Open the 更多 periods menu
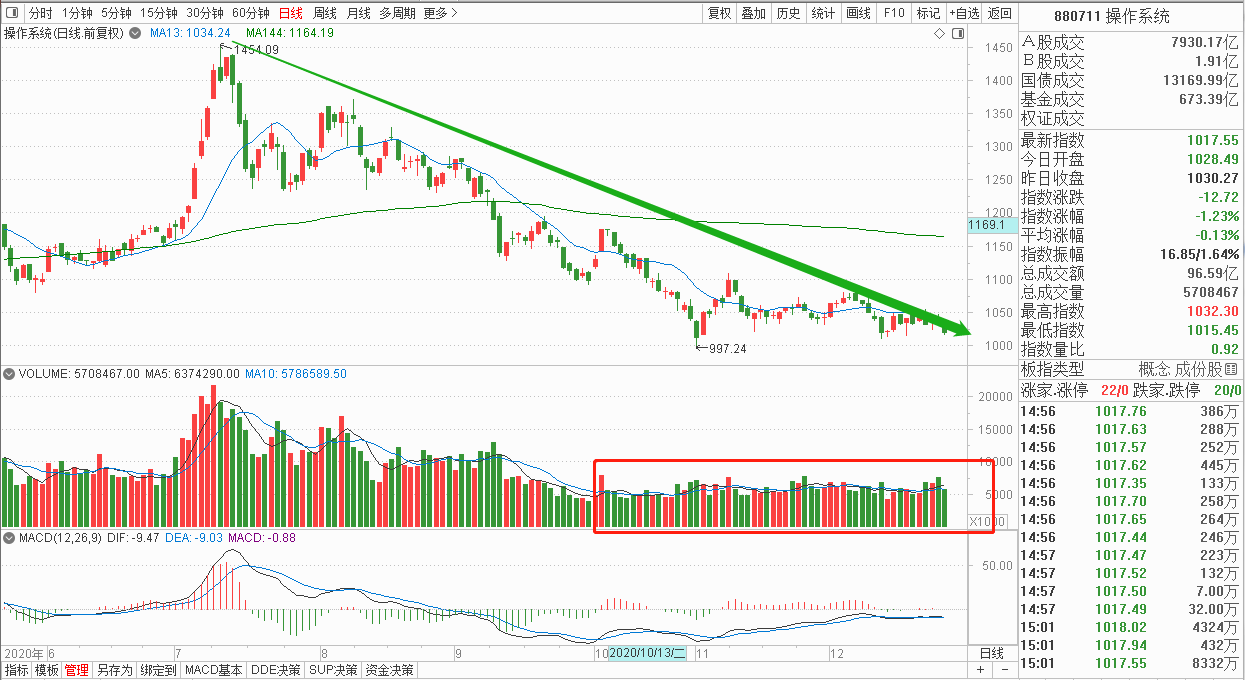The height and width of the screenshot is (680, 1245). click(440, 13)
